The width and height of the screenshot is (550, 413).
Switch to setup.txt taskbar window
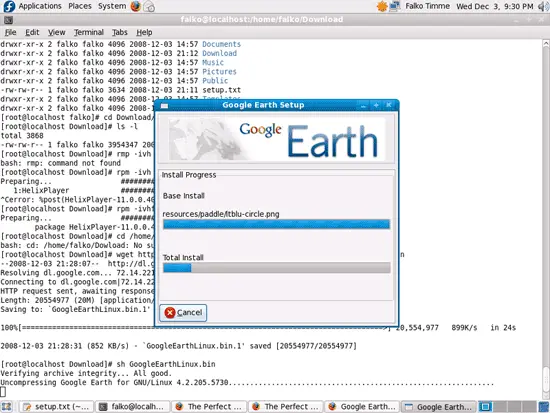[56, 407]
